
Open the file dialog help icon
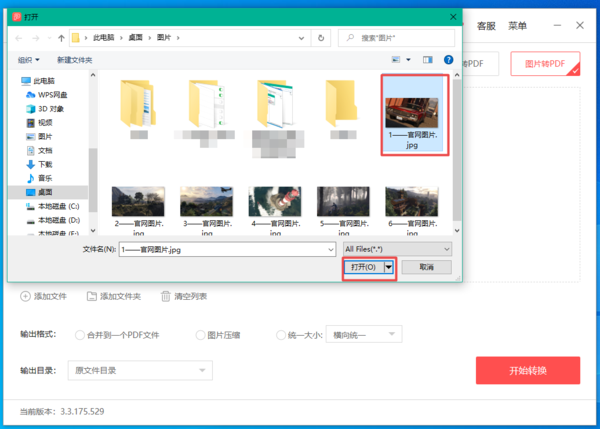click(x=448, y=60)
